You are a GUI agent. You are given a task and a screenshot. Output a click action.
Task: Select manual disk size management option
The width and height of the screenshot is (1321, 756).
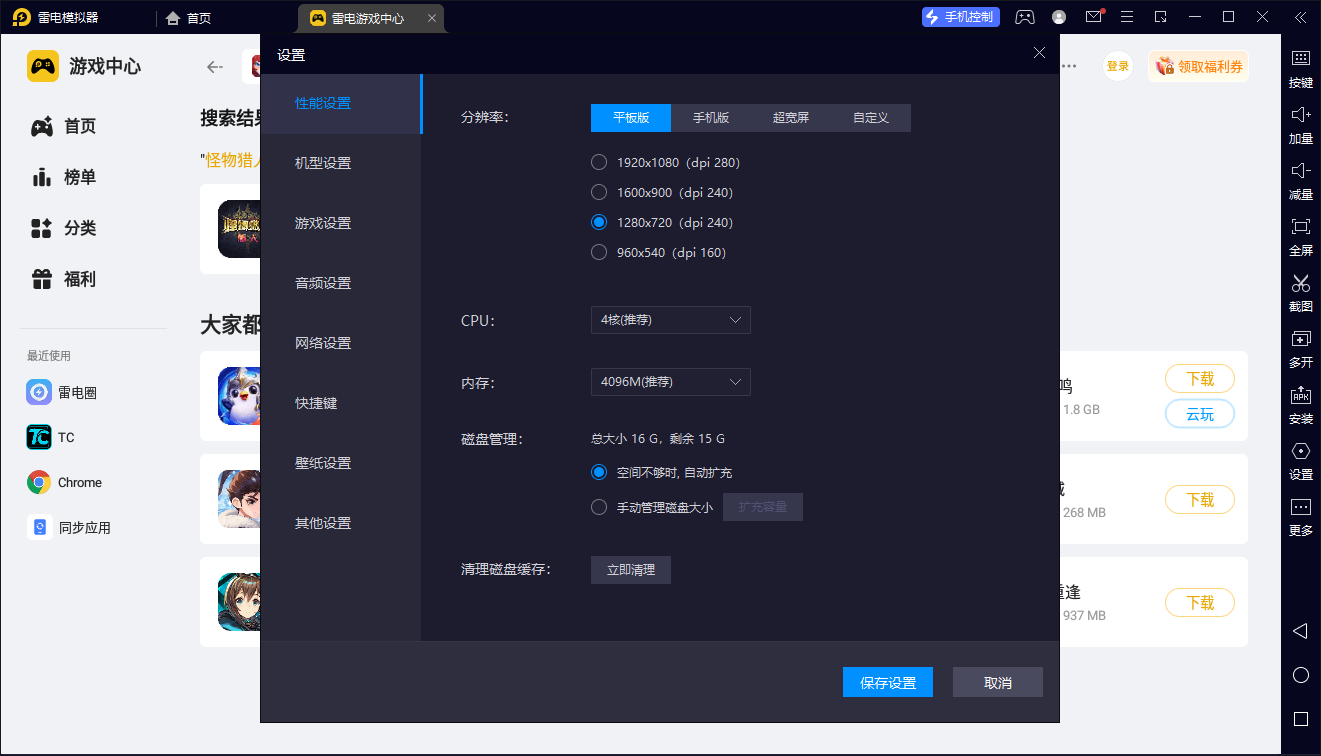coord(599,507)
